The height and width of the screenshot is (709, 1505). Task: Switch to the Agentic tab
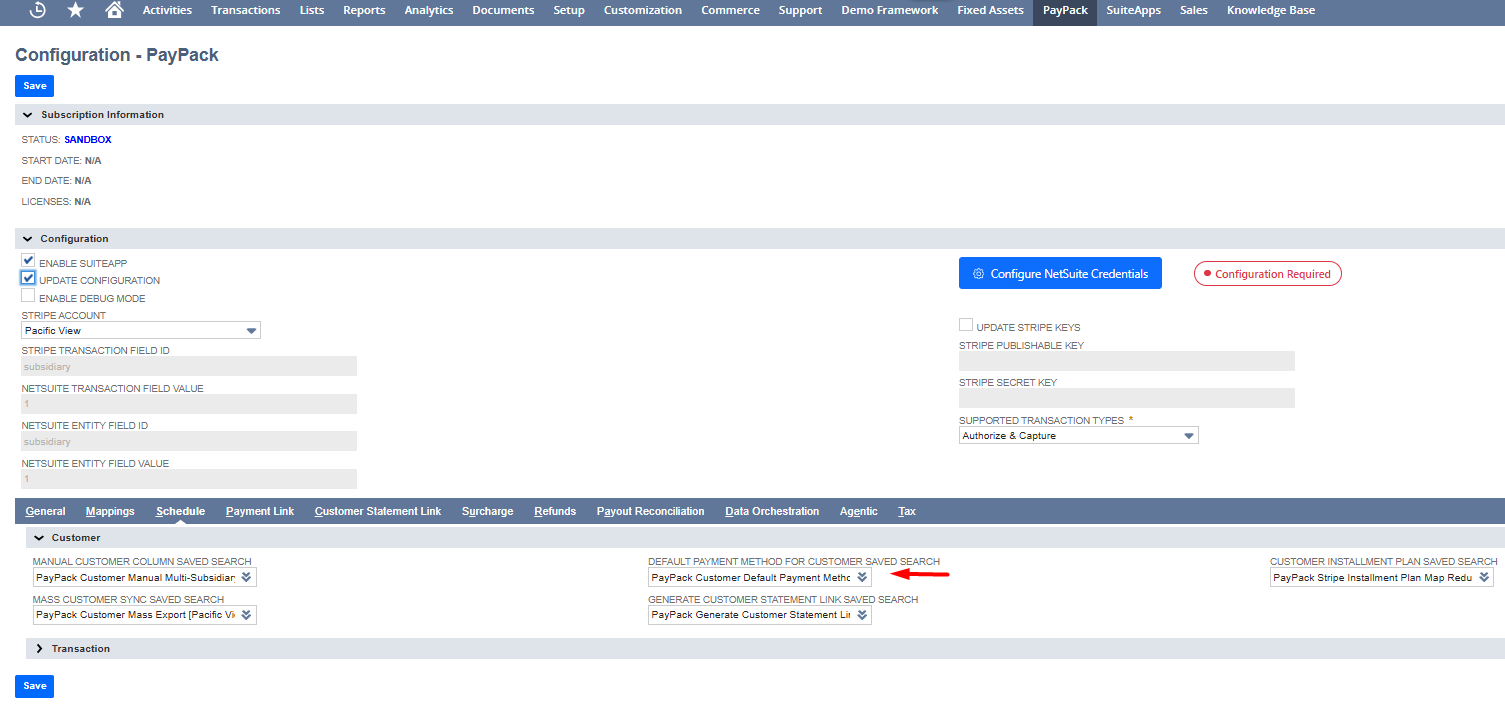click(859, 511)
